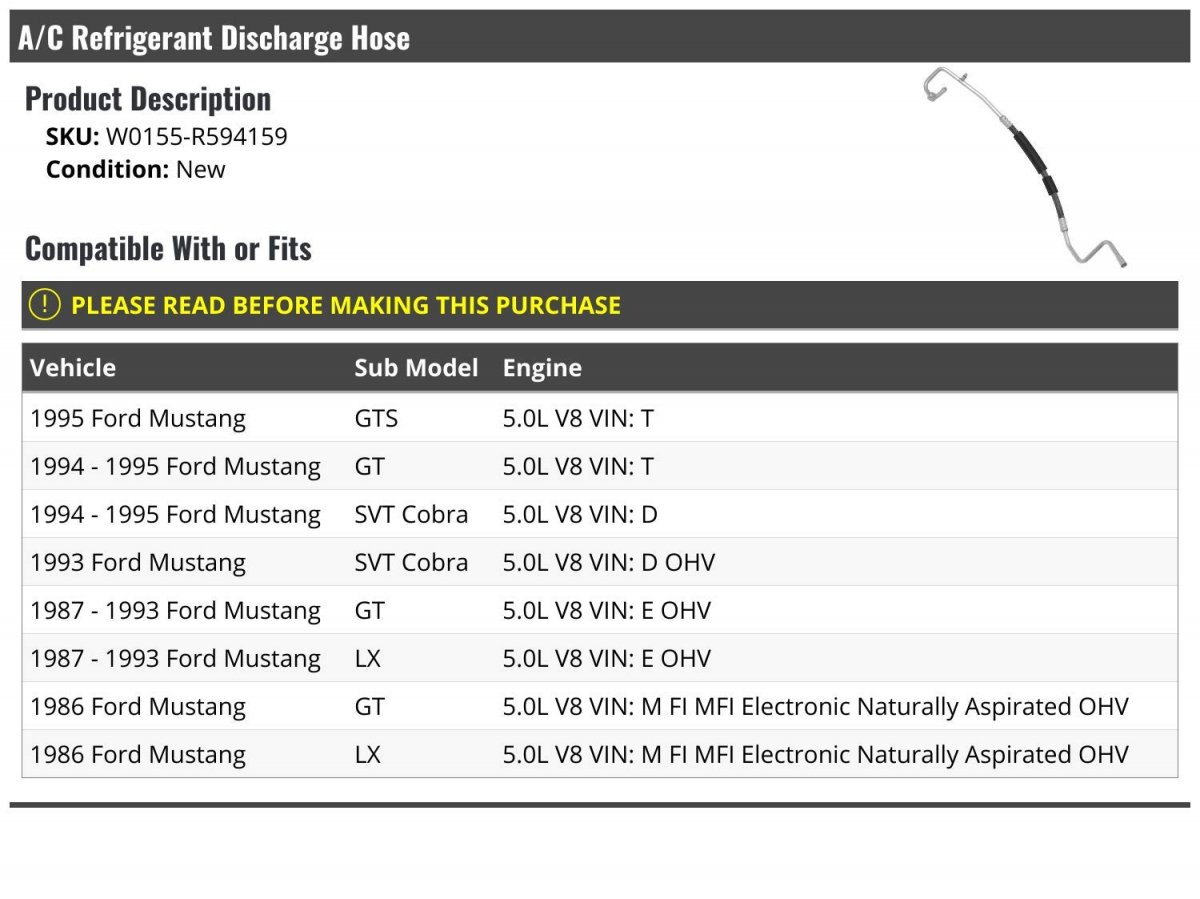Select the Sub Model column header
This screenshot has width=1200, height=899.
tap(416, 367)
